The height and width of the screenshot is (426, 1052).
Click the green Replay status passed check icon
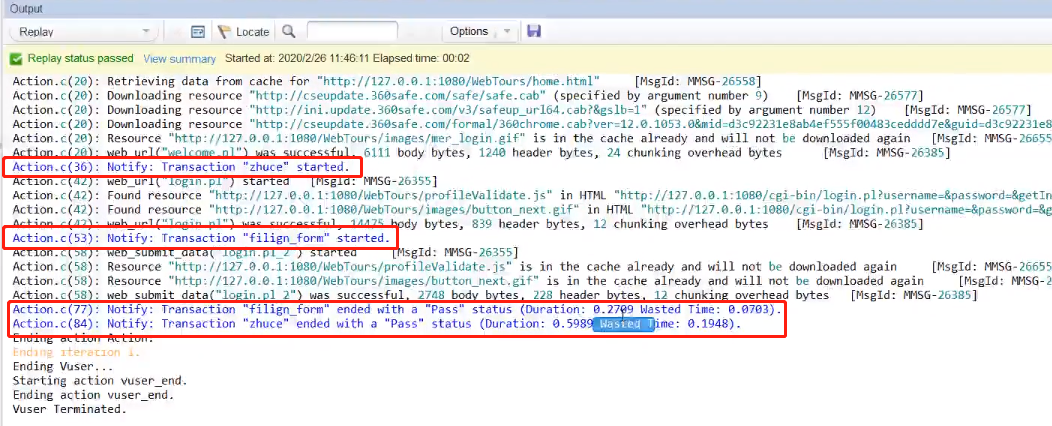point(16,59)
